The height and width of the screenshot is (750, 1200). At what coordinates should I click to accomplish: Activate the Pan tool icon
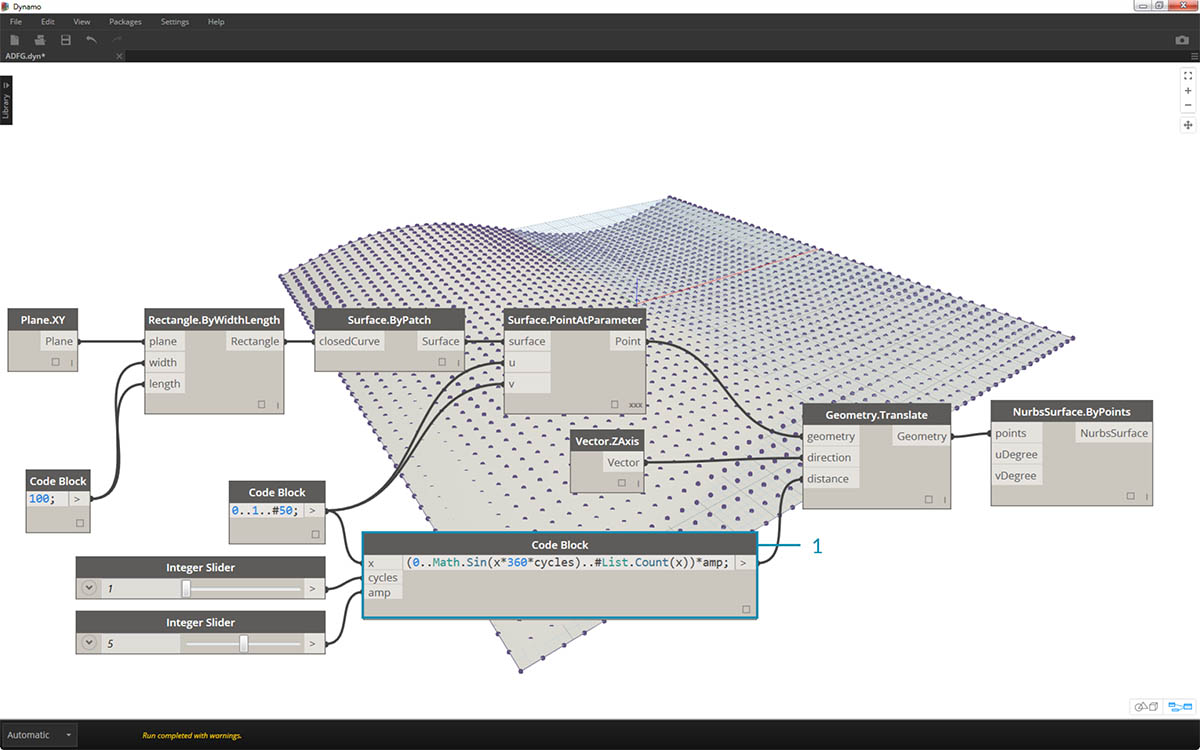[1188, 125]
